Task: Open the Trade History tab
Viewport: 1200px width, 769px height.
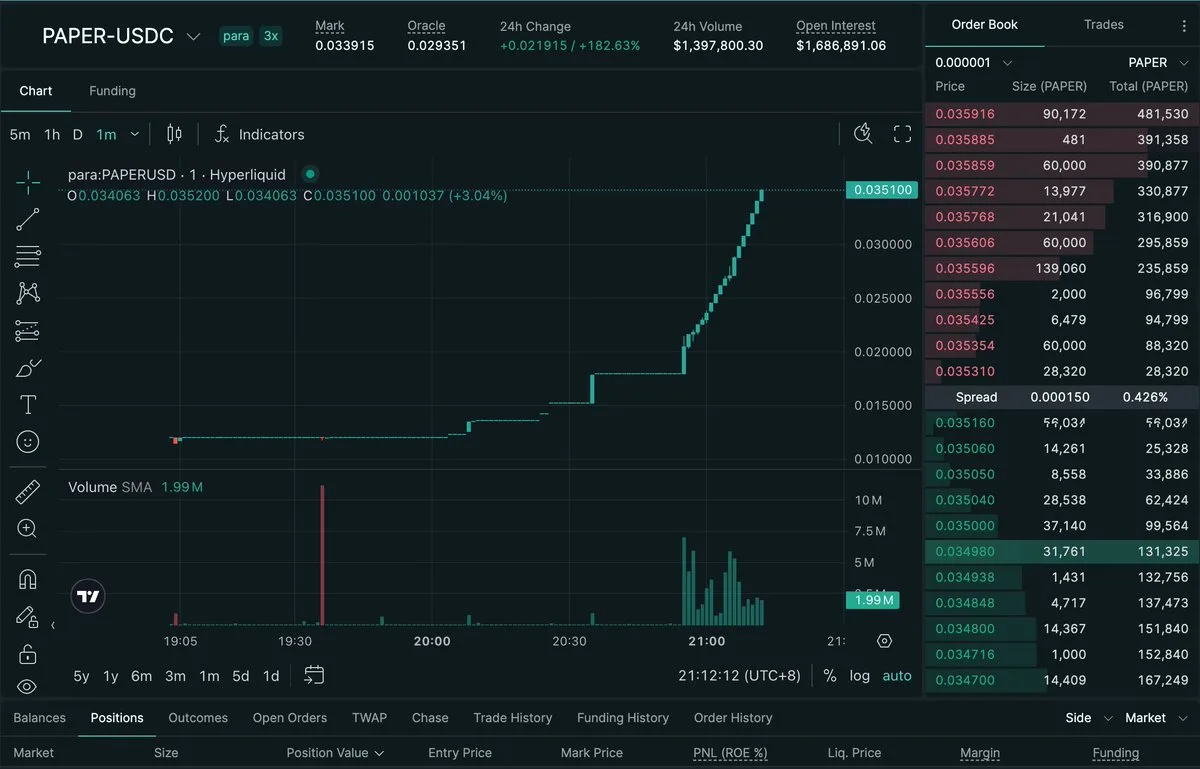Action: tap(513, 718)
